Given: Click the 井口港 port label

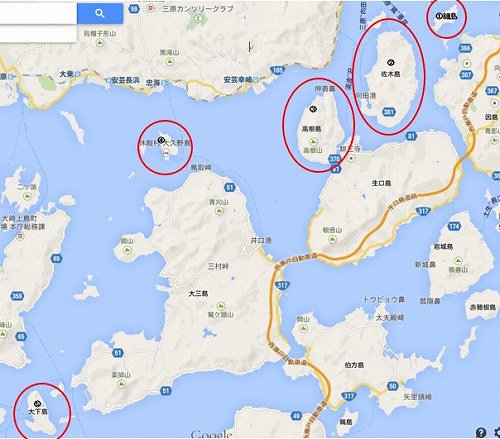Looking at the screenshot, I should (x=261, y=240).
